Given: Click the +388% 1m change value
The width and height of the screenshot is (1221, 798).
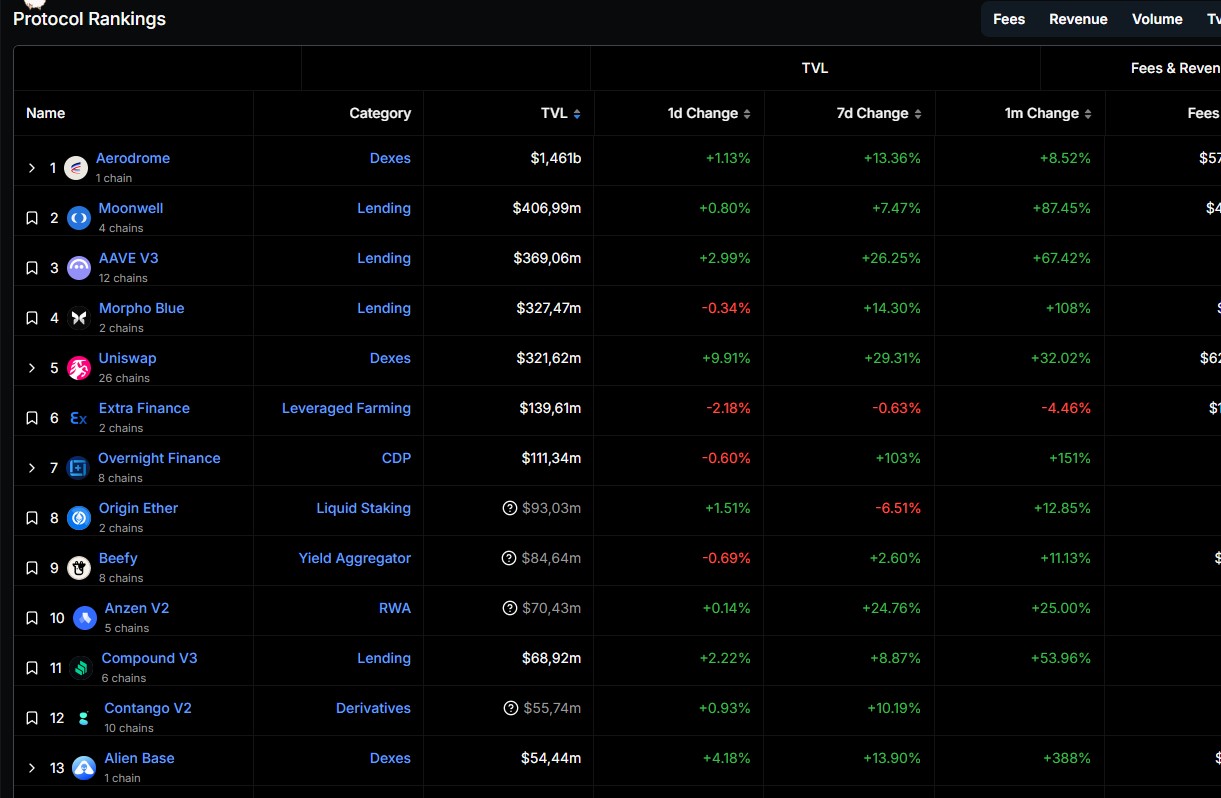Looking at the screenshot, I should [1067, 758].
